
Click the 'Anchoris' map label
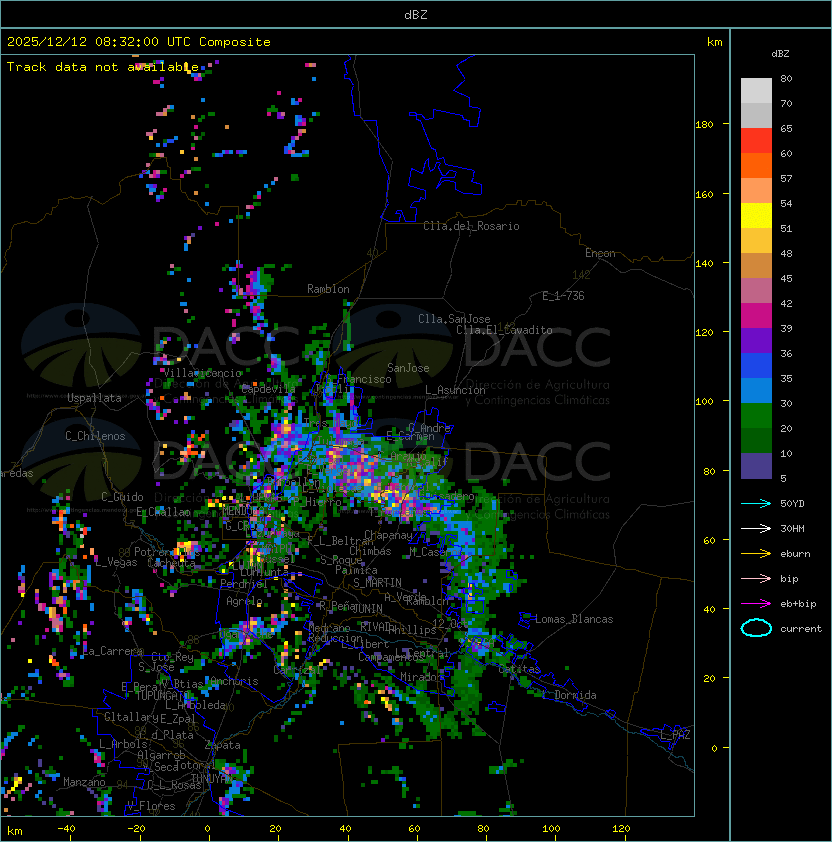pos(234,681)
